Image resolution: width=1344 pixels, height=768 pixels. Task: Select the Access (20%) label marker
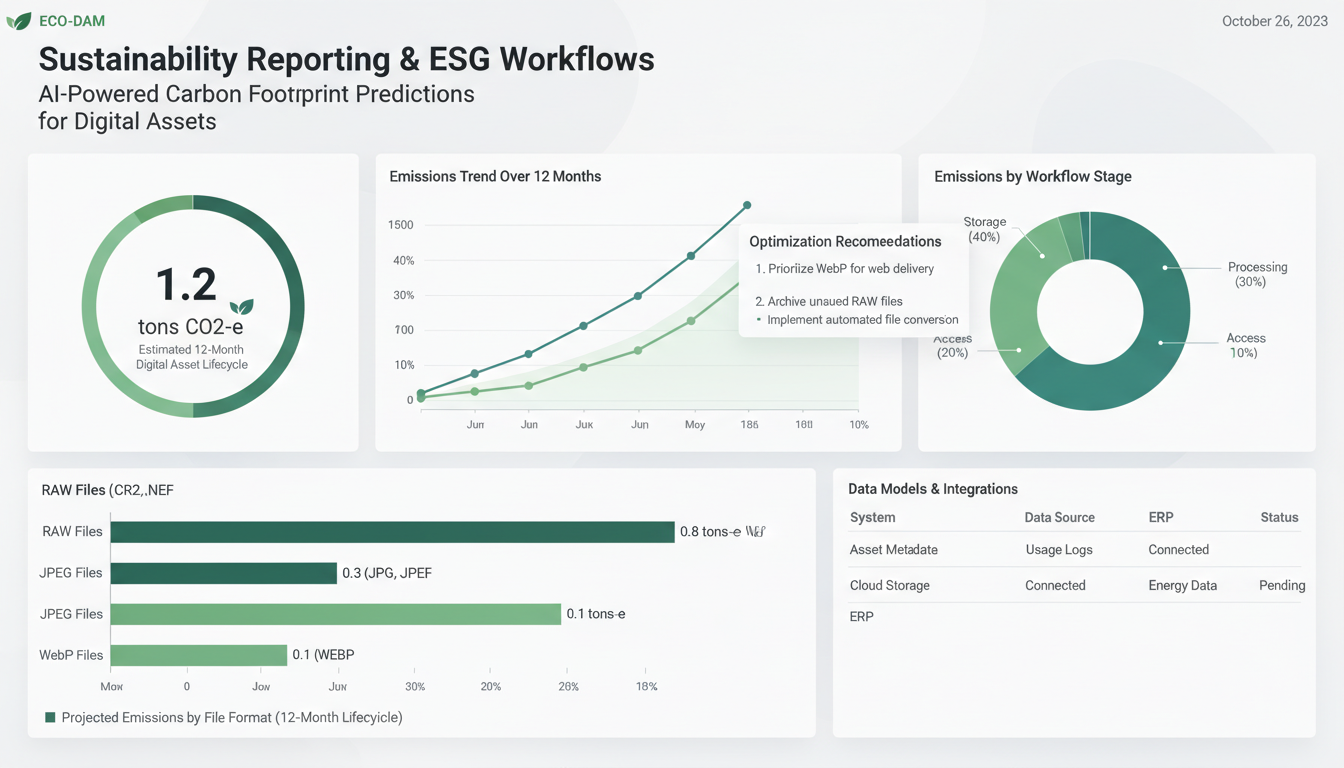[x=1017, y=350]
